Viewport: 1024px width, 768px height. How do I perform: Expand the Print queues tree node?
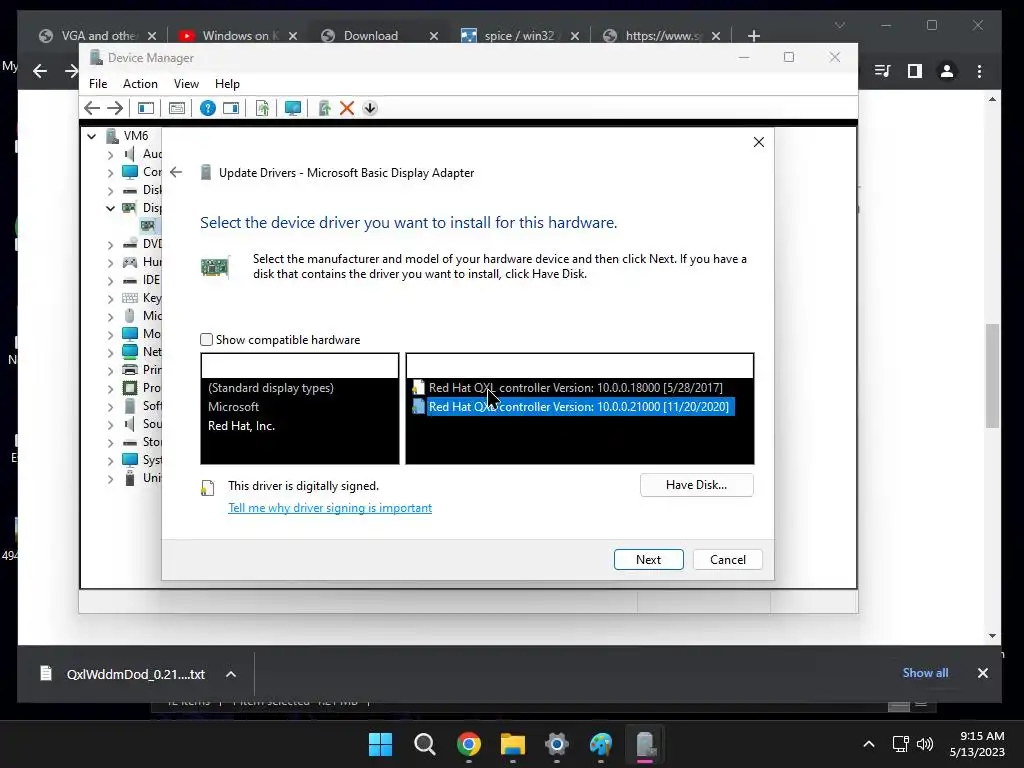[110, 370]
